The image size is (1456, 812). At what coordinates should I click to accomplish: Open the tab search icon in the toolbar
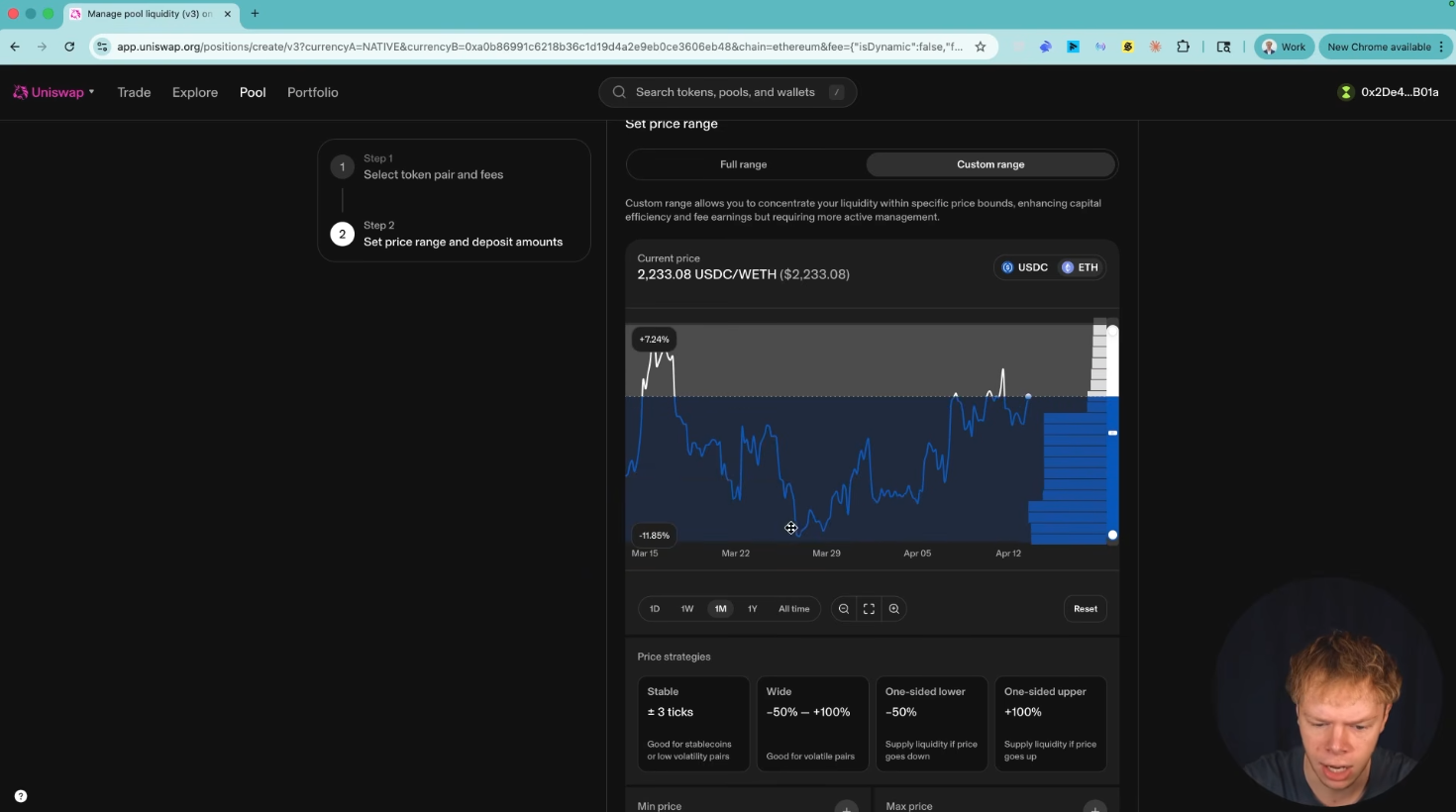[x=1223, y=47]
